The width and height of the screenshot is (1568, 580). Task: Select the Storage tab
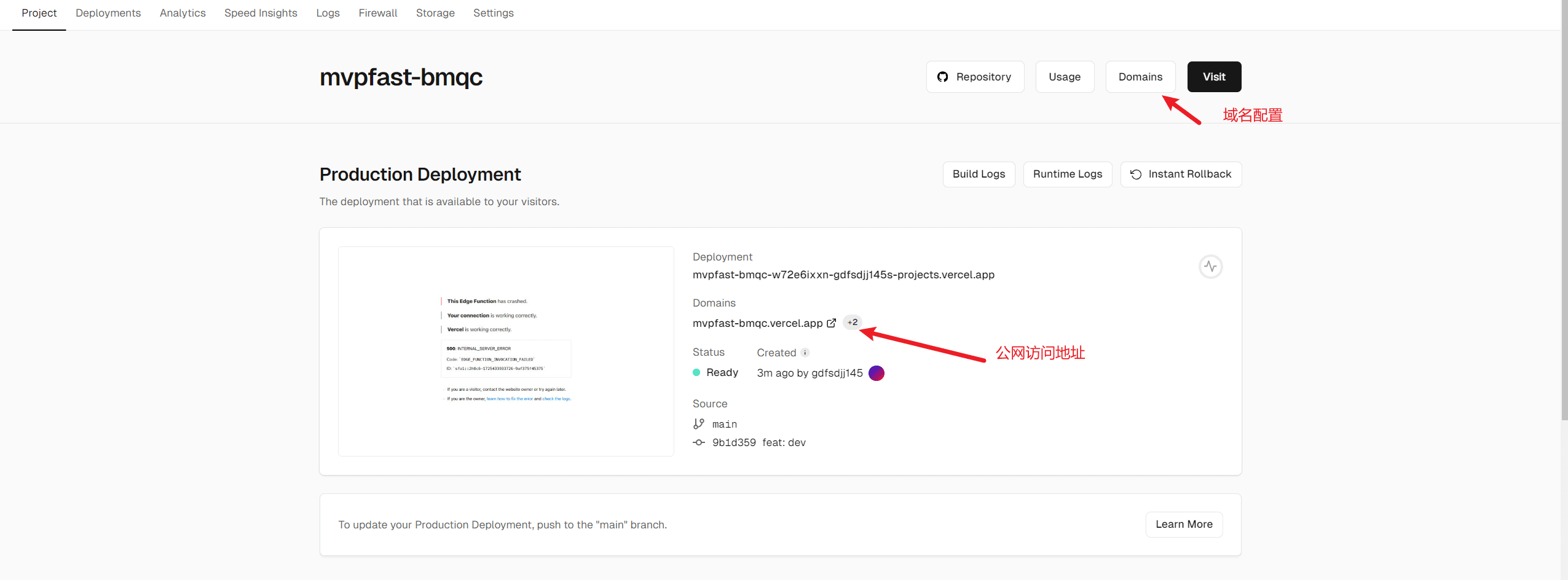pos(435,13)
